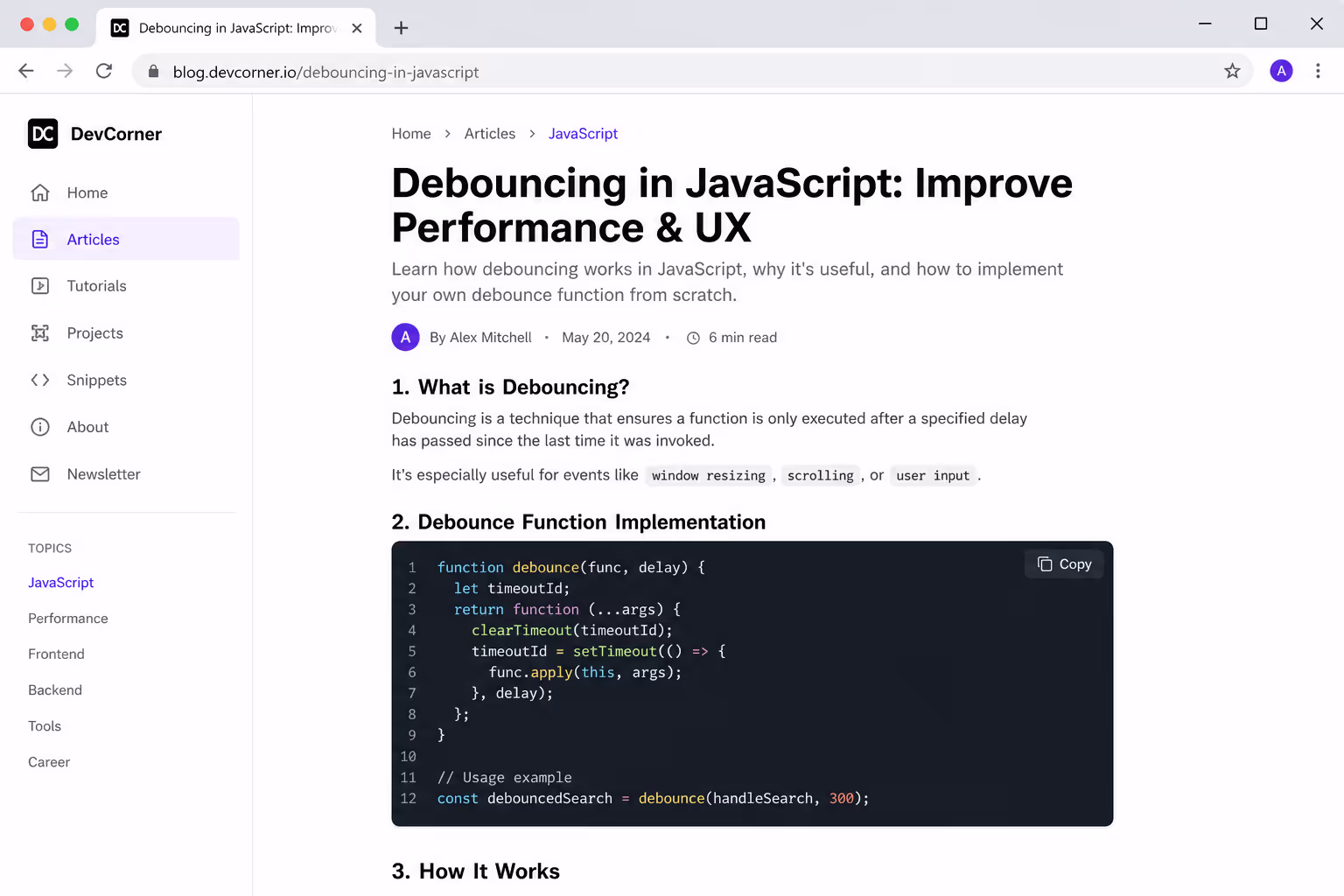Select the Frontend topic
Viewport: 1344px width, 896px height.
(x=56, y=654)
